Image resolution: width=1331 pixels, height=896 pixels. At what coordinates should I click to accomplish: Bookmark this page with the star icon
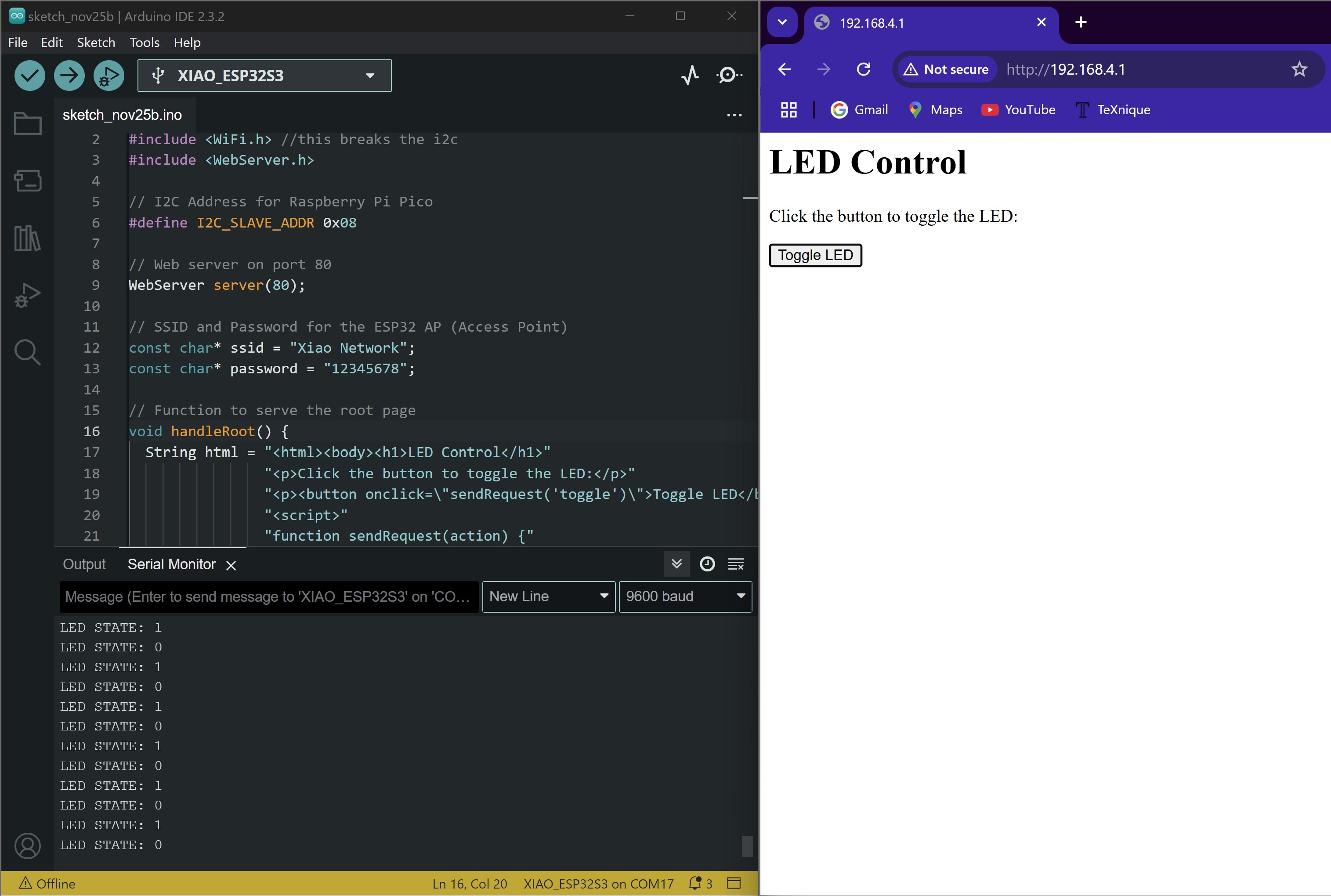click(x=1299, y=69)
